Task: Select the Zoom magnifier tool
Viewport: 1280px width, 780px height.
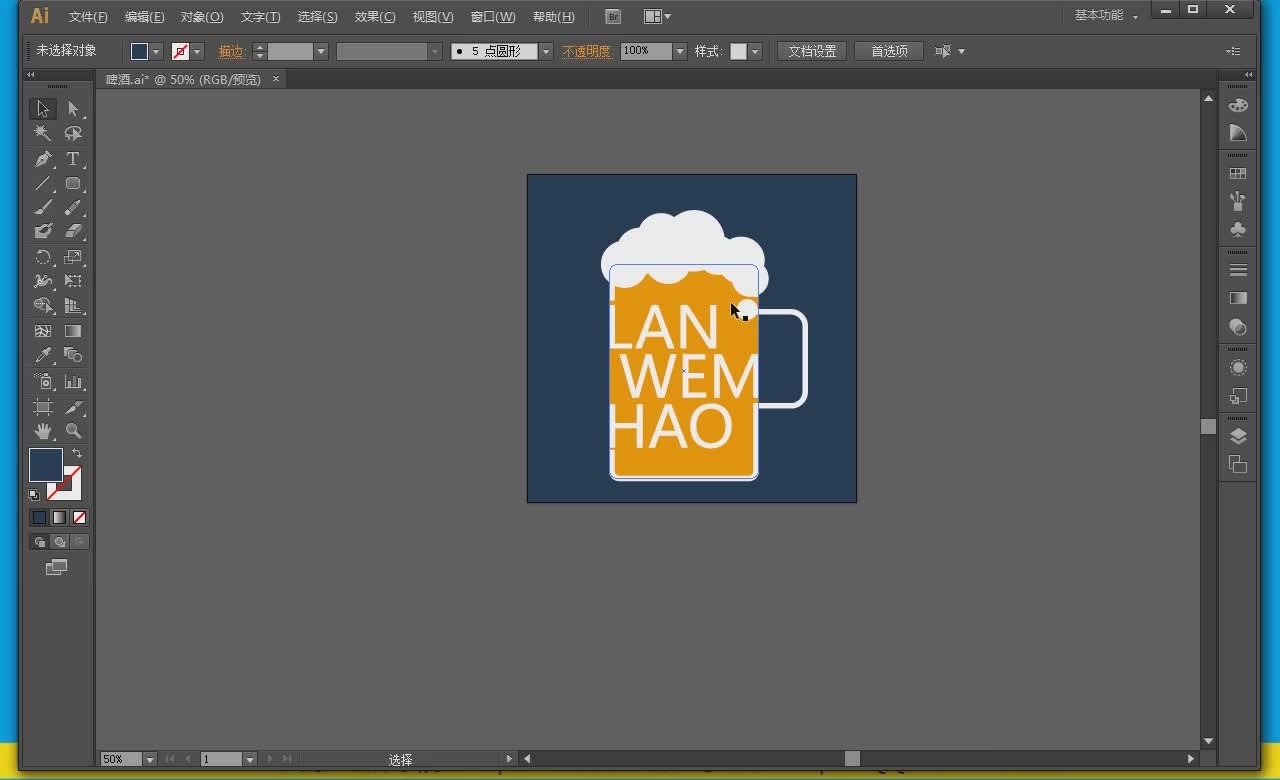Action: (73, 431)
